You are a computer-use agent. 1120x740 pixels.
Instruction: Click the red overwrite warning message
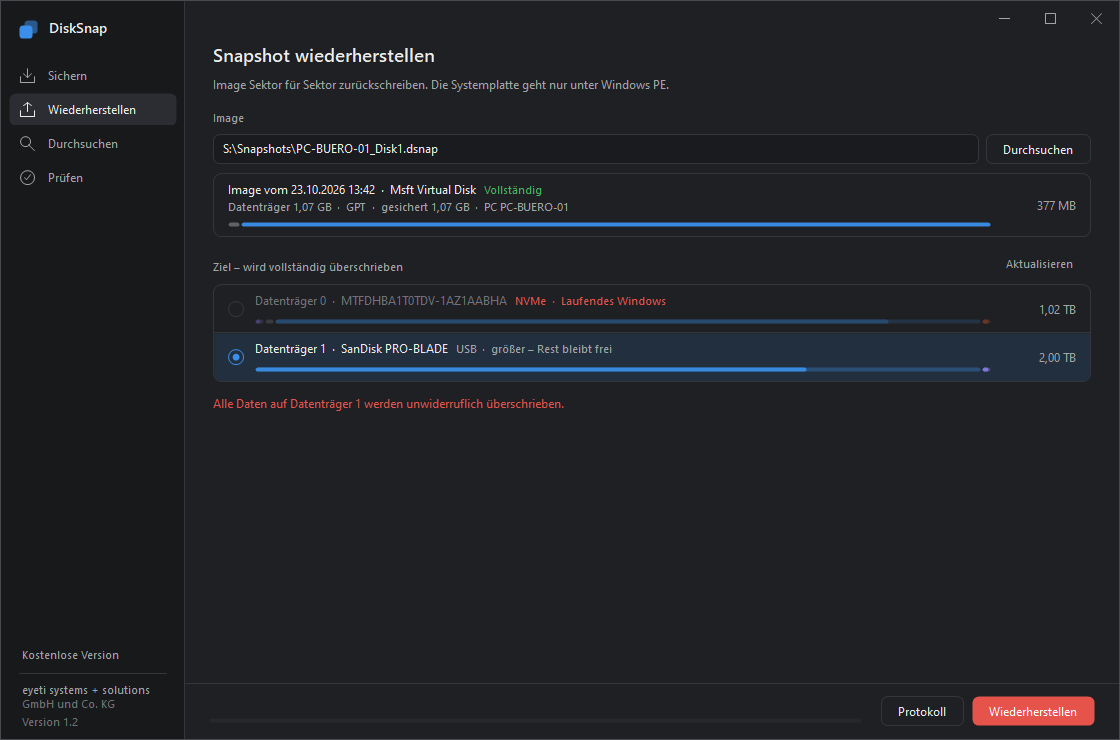click(389, 404)
